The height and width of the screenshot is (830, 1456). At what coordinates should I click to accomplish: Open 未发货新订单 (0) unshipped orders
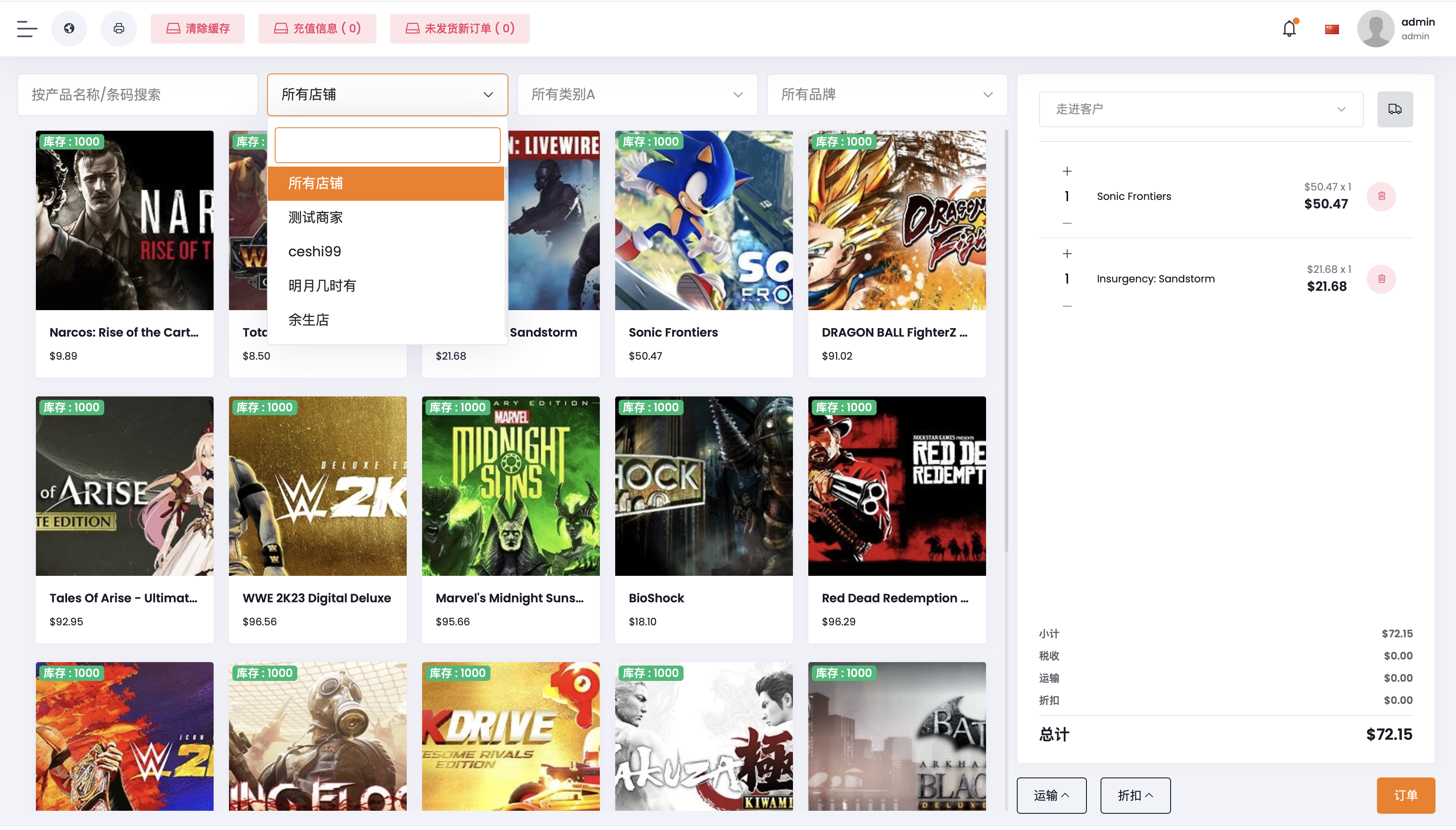[x=460, y=29]
